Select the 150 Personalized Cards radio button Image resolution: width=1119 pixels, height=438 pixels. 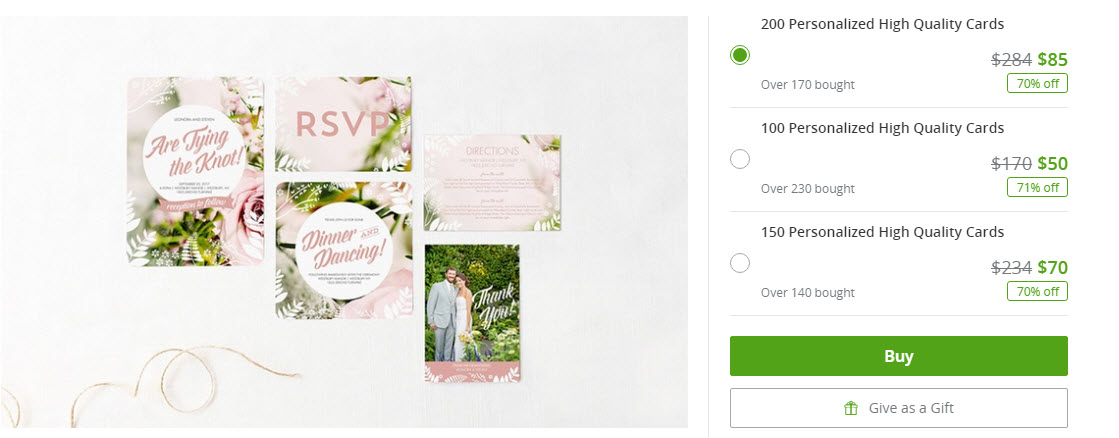pyautogui.click(x=740, y=263)
